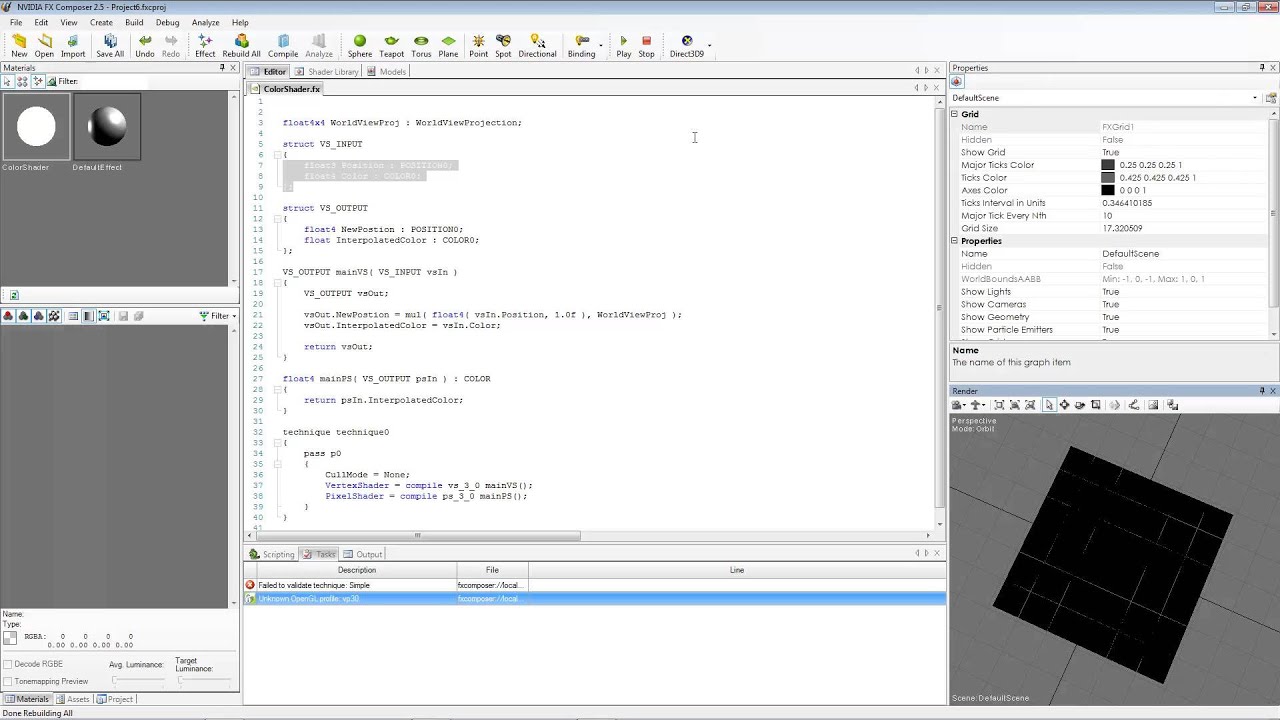
Task: Open the Direct3D9 dropdown arrow
Action: (710, 45)
